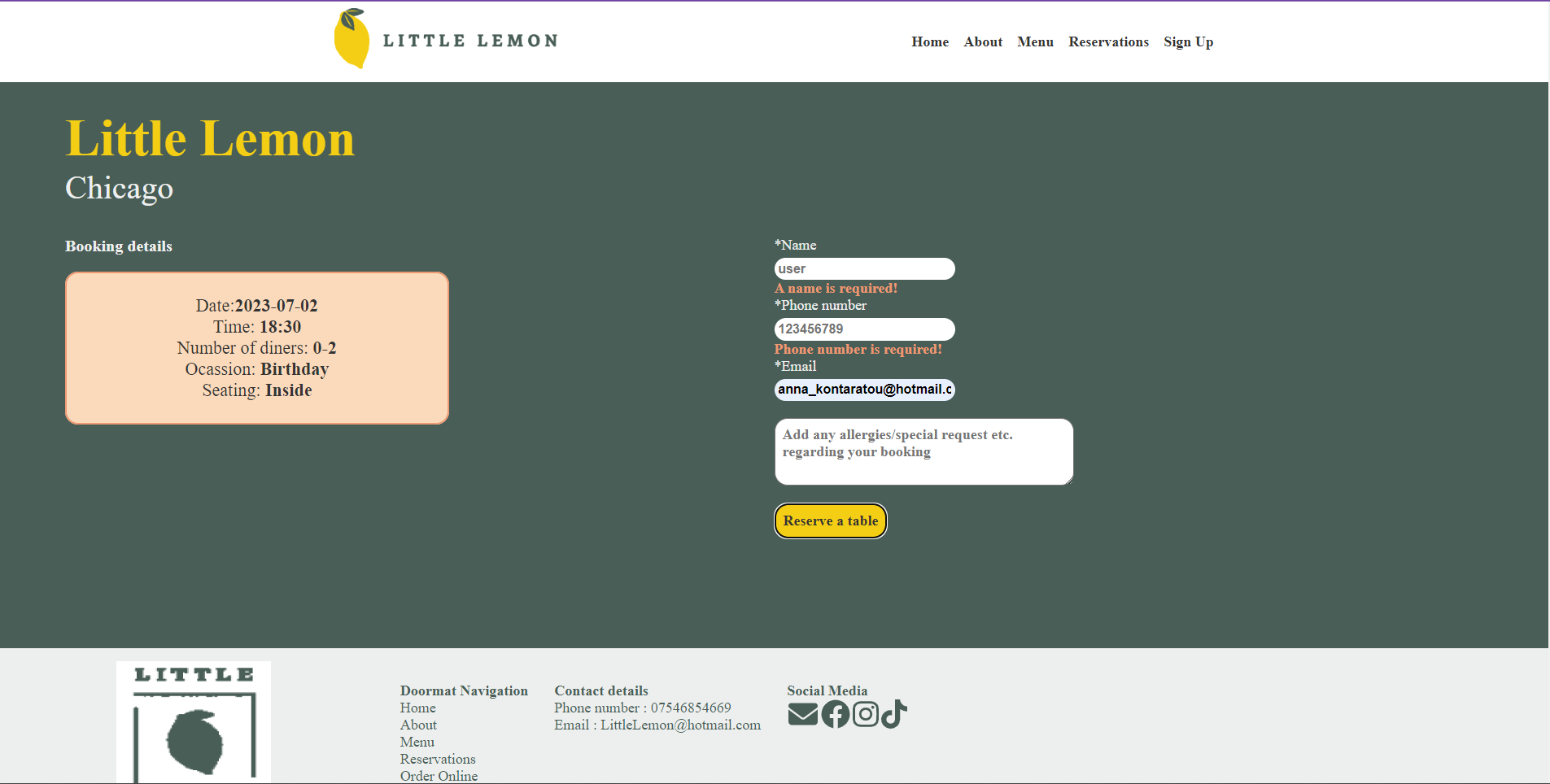
Task: Click the allergies and special requests text area
Action: click(923, 451)
